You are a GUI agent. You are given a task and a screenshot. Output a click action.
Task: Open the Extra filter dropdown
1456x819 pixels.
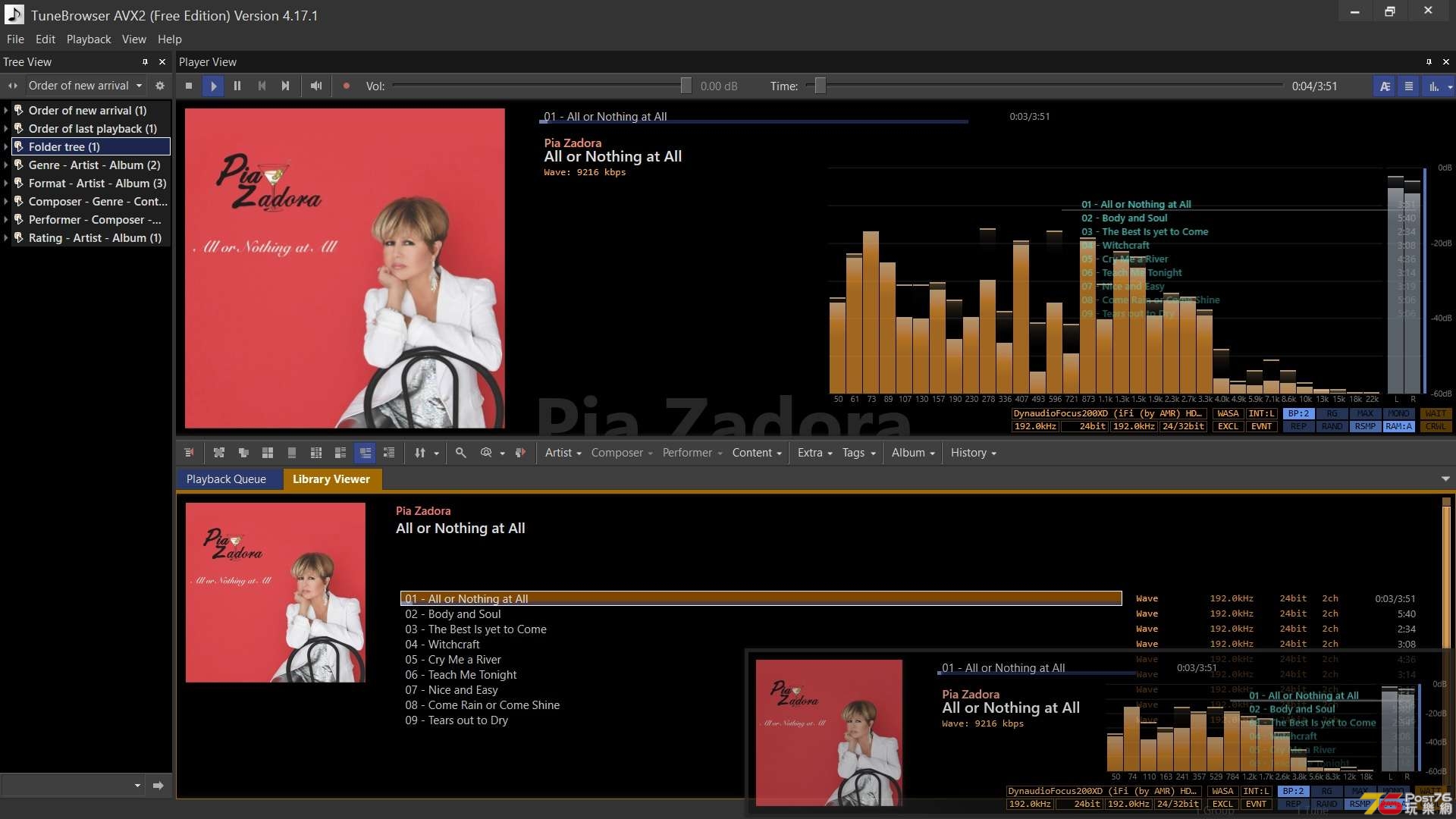coord(815,453)
